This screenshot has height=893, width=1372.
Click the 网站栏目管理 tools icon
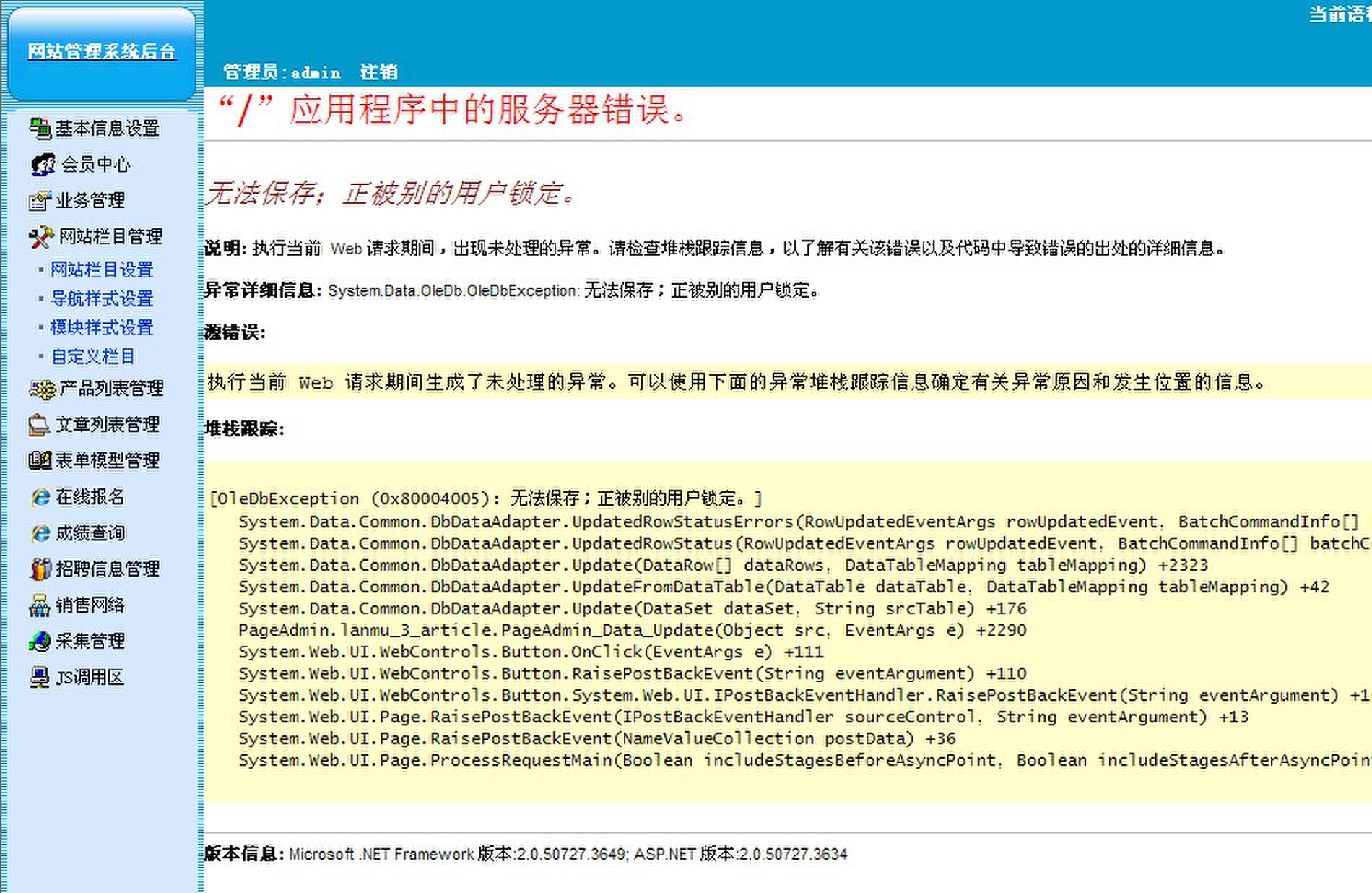[x=41, y=237]
